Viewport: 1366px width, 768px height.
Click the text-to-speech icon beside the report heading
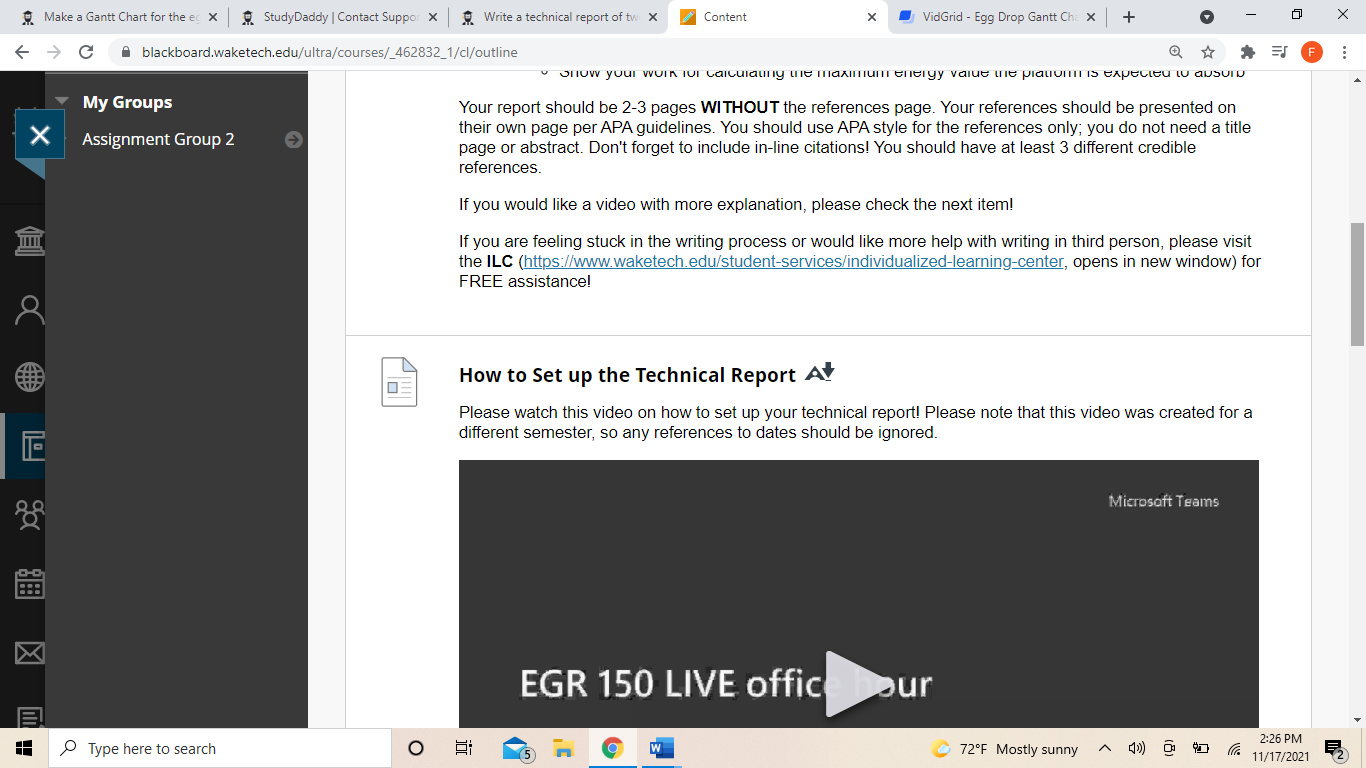click(818, 371)
